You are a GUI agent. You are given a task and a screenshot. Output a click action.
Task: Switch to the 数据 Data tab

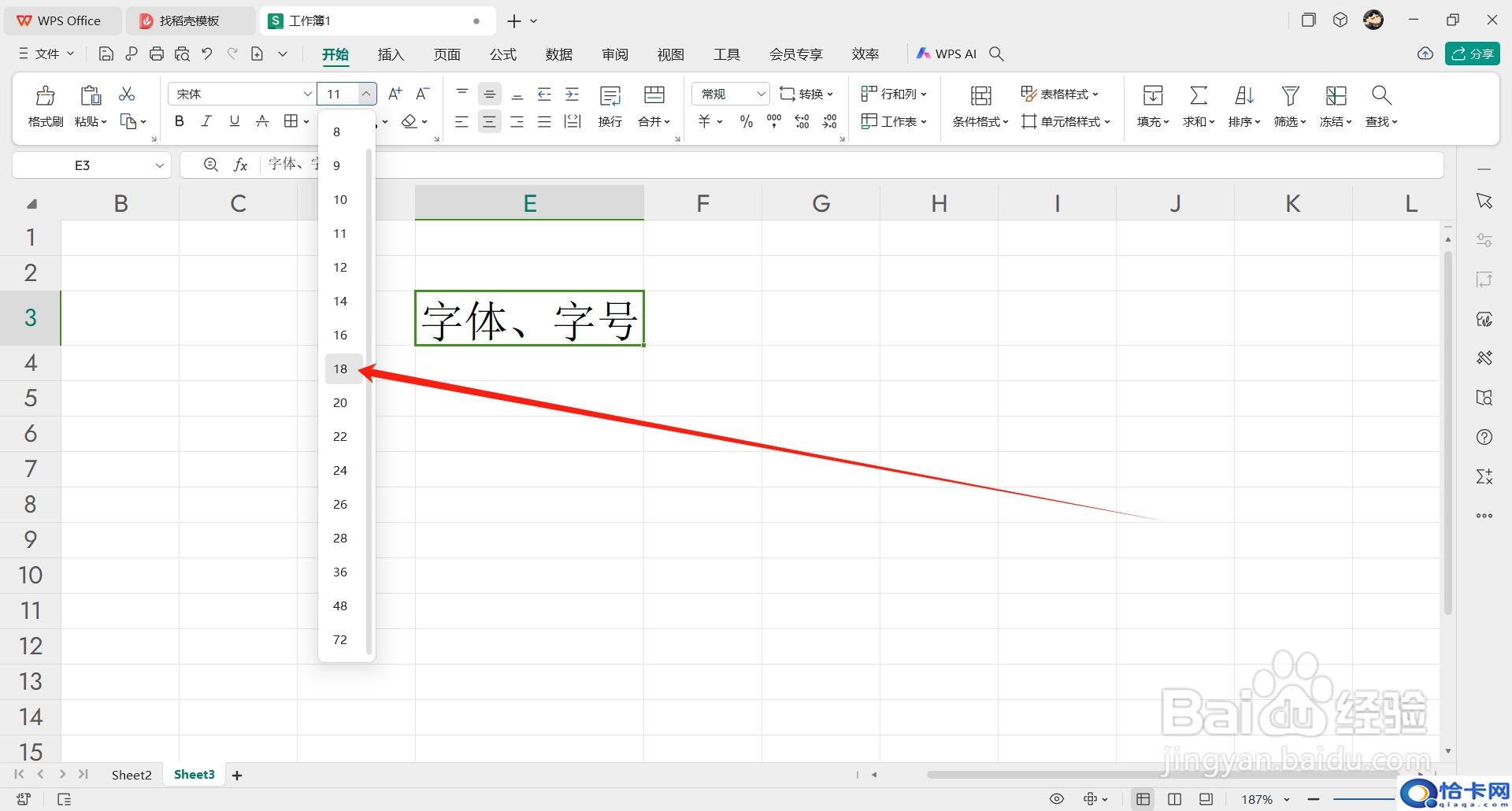pos(558,54)
